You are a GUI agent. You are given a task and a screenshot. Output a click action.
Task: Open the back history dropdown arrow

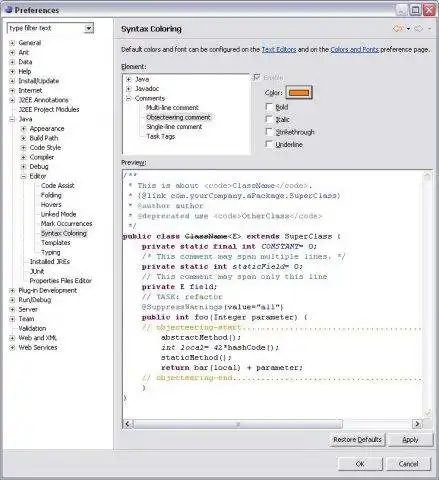pyautogui.click(x=408, y=29)
